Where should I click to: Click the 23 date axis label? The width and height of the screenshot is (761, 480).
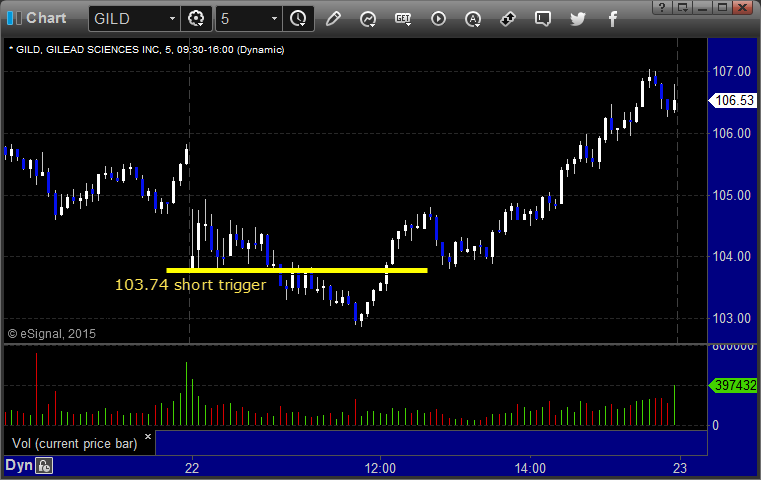(x=680, y=468)
